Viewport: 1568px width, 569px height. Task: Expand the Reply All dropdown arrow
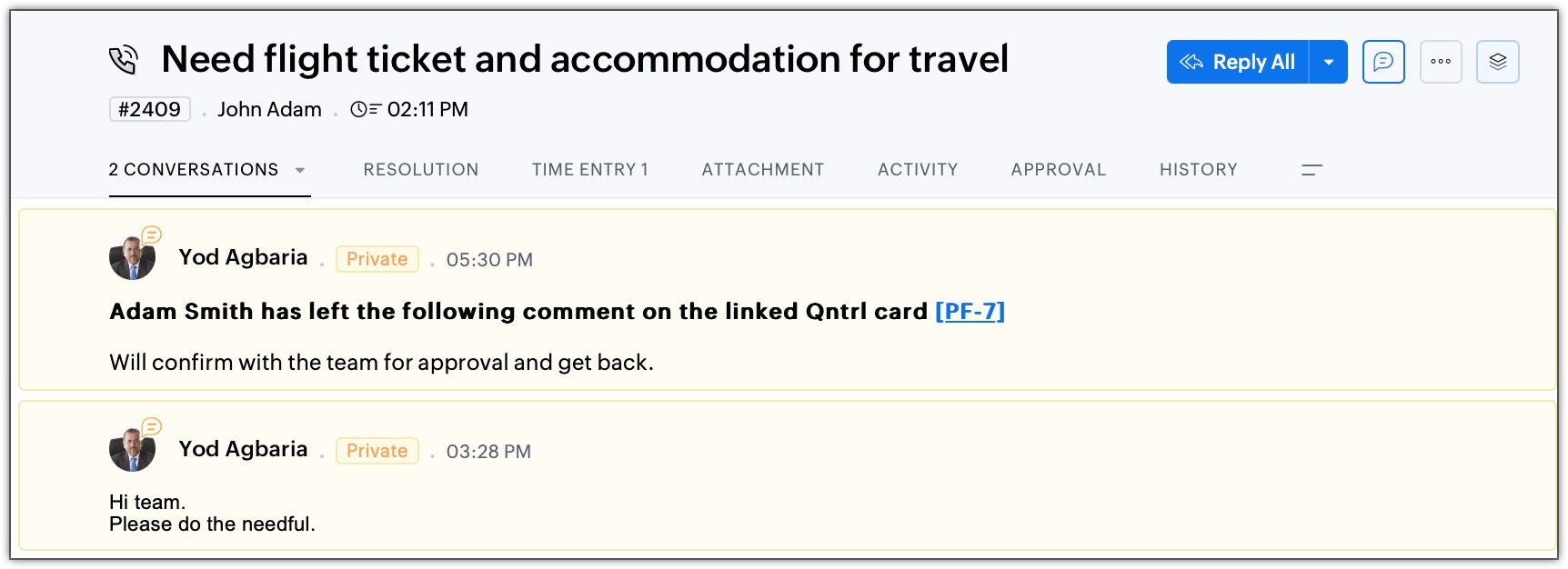pyautogui.click(x=1329, y=62)
